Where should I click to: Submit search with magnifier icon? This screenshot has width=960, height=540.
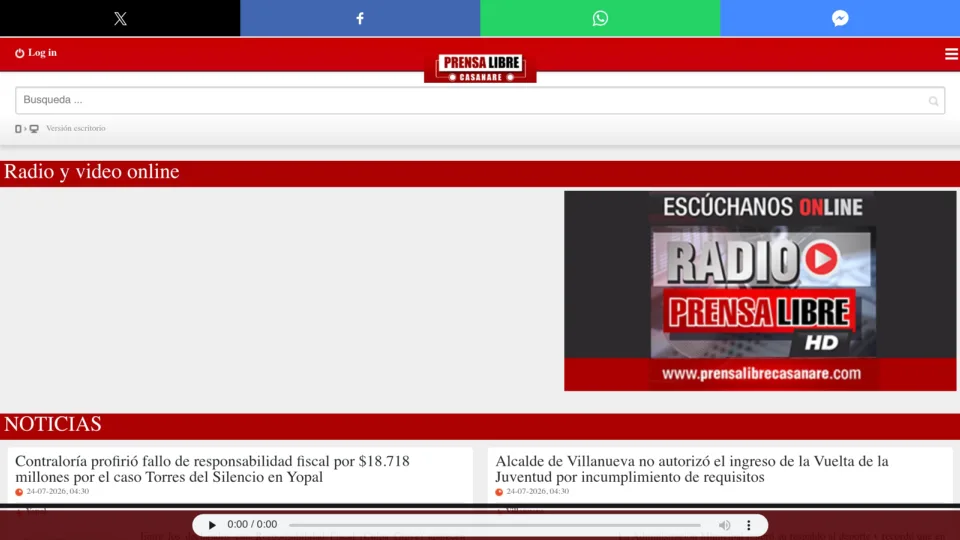click(x=933, y=101)
